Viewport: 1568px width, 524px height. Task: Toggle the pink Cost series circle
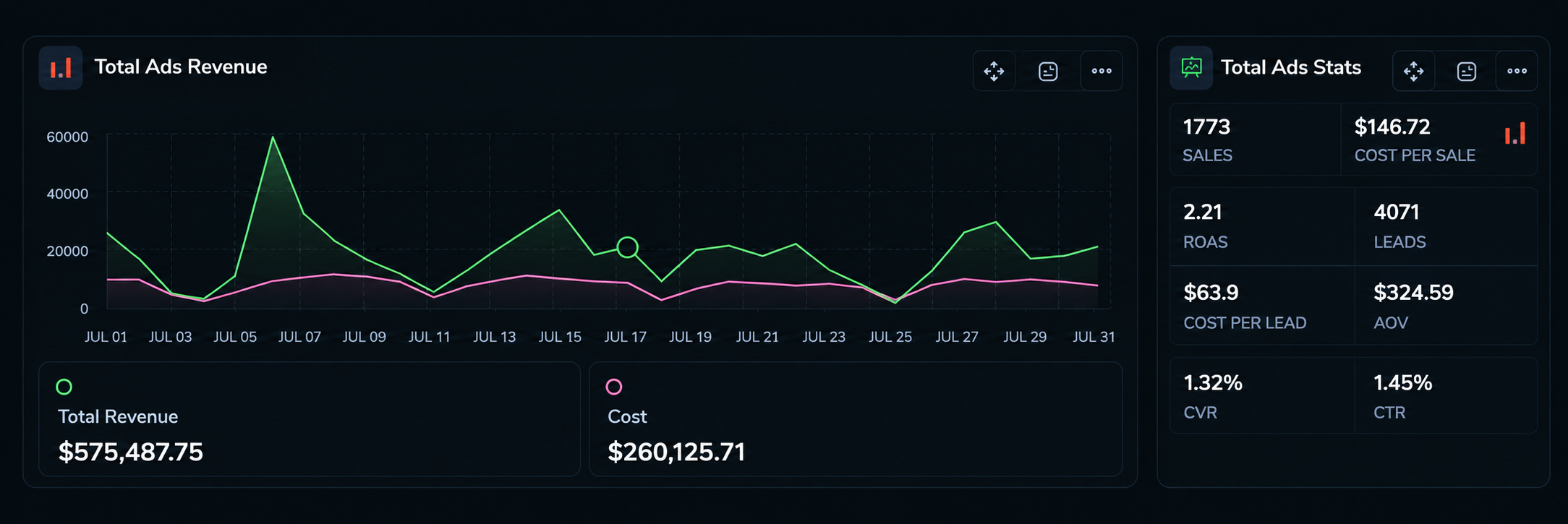tap(614, 387)
